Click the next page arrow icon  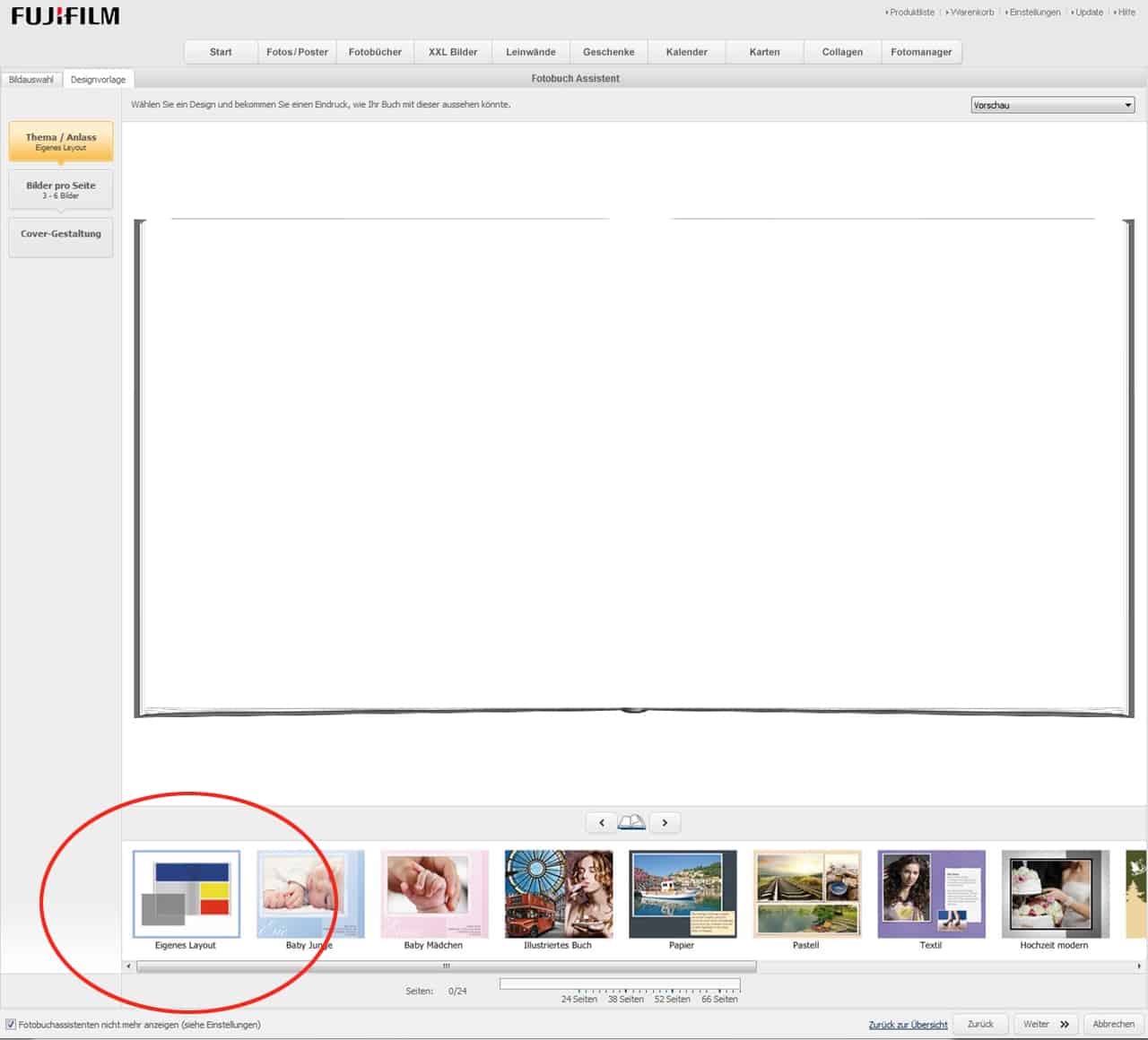point(665,822)
